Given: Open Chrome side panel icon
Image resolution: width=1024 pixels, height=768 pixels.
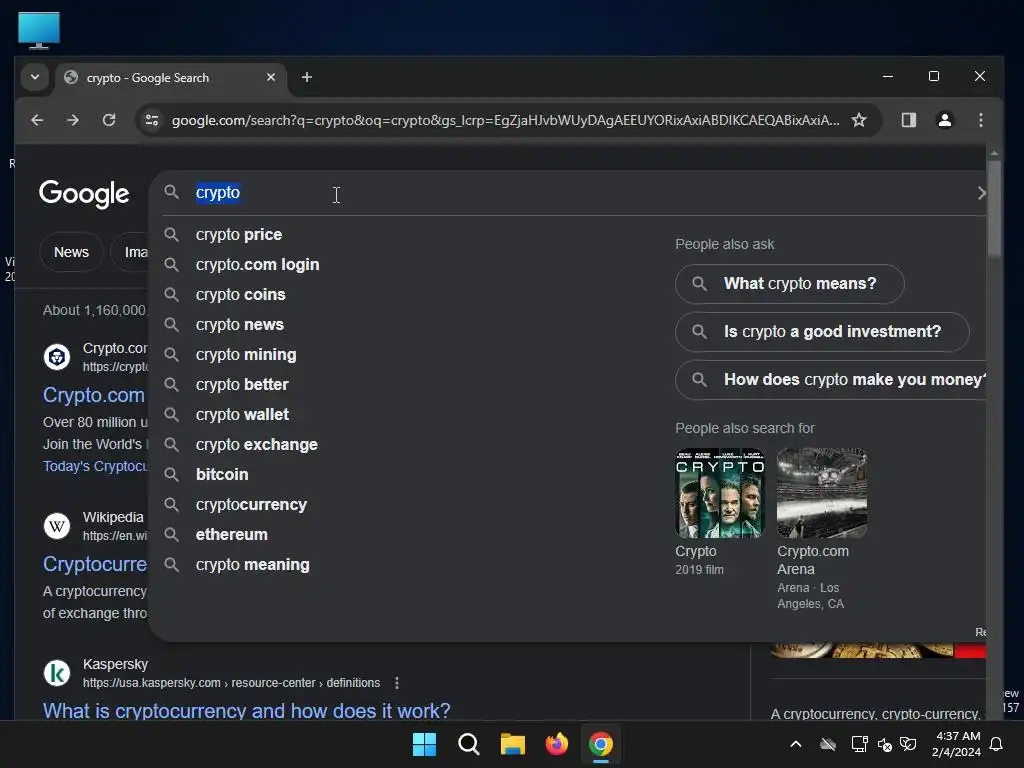Looking at the screenshot, I should coord(908,120).
